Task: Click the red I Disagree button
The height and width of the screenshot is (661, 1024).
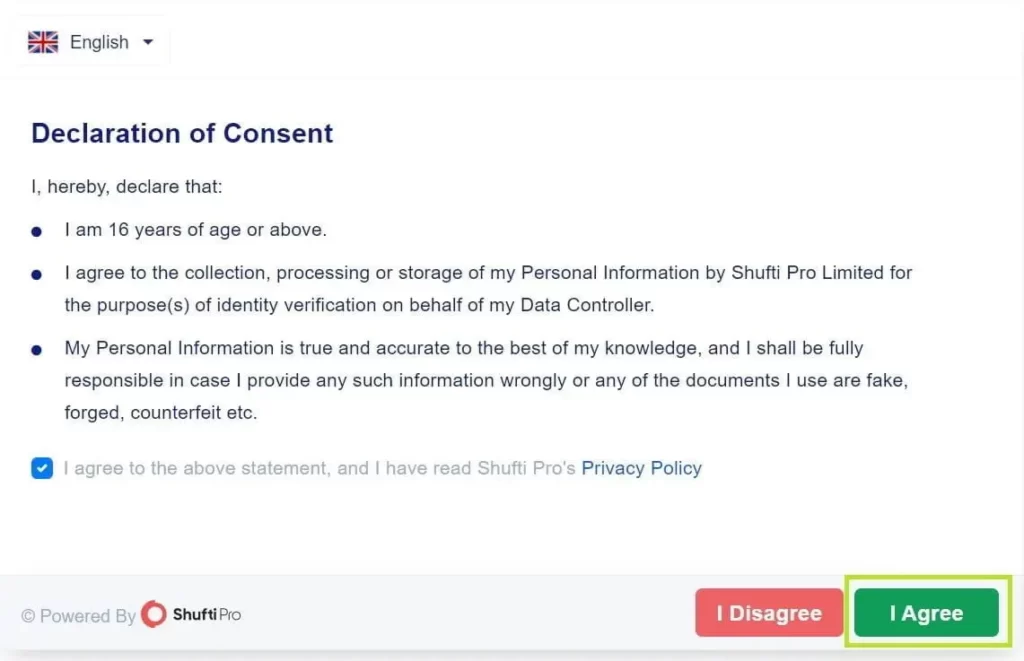Action: tap(769, 613)
